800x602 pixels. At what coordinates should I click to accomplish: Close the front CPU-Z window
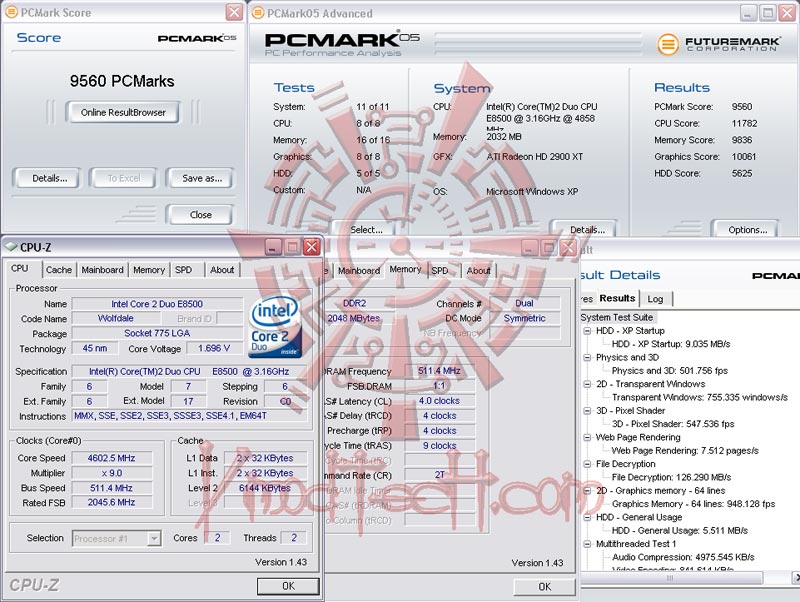pyautogui.click(x=312, y=247)
